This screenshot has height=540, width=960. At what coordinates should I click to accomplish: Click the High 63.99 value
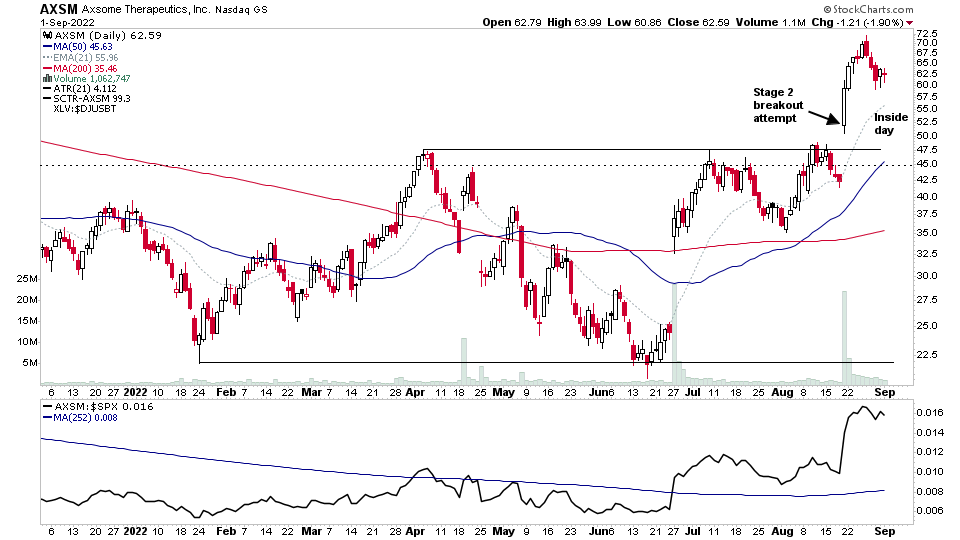(574, 23)
